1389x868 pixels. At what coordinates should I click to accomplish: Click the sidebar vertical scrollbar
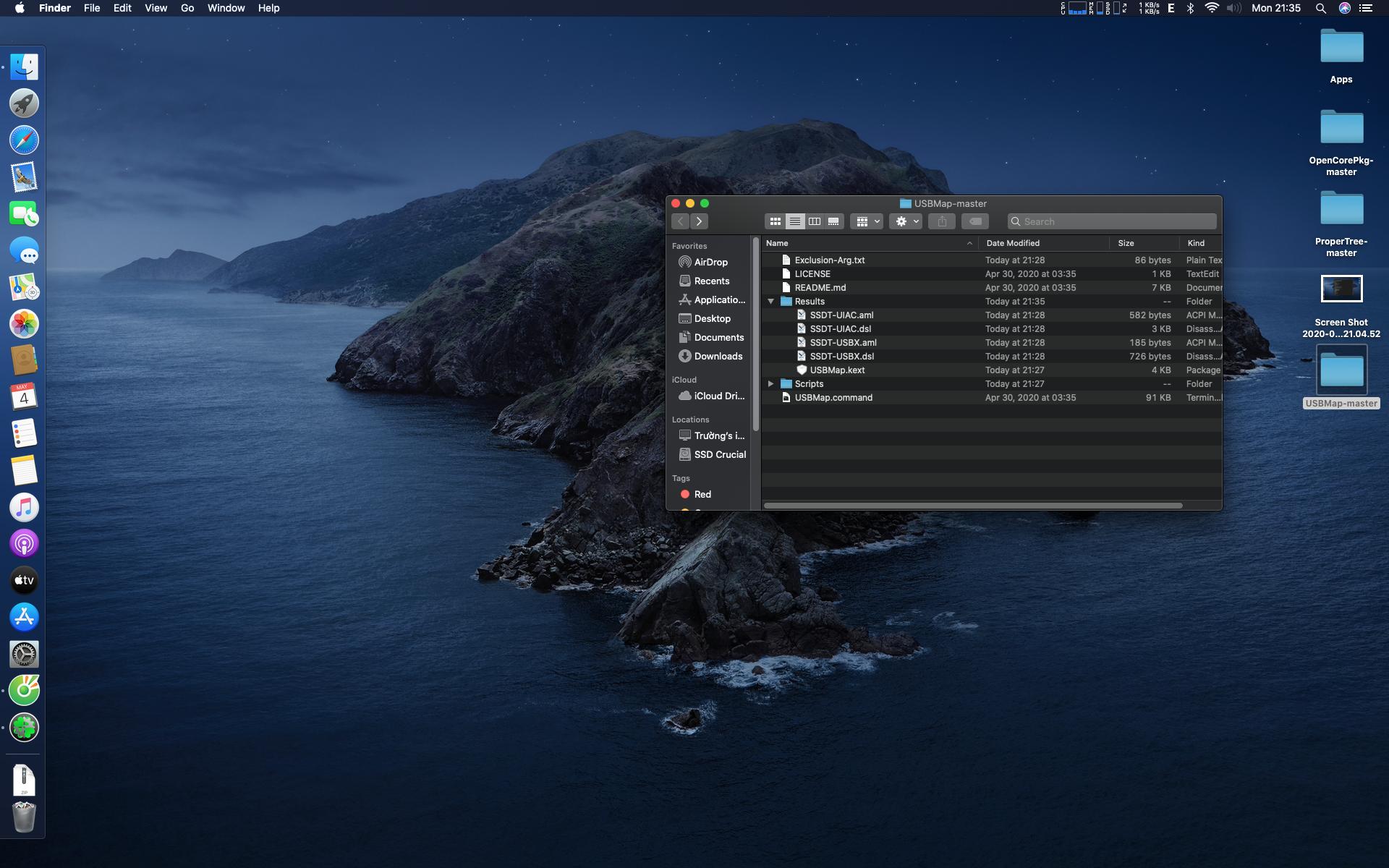756,334
